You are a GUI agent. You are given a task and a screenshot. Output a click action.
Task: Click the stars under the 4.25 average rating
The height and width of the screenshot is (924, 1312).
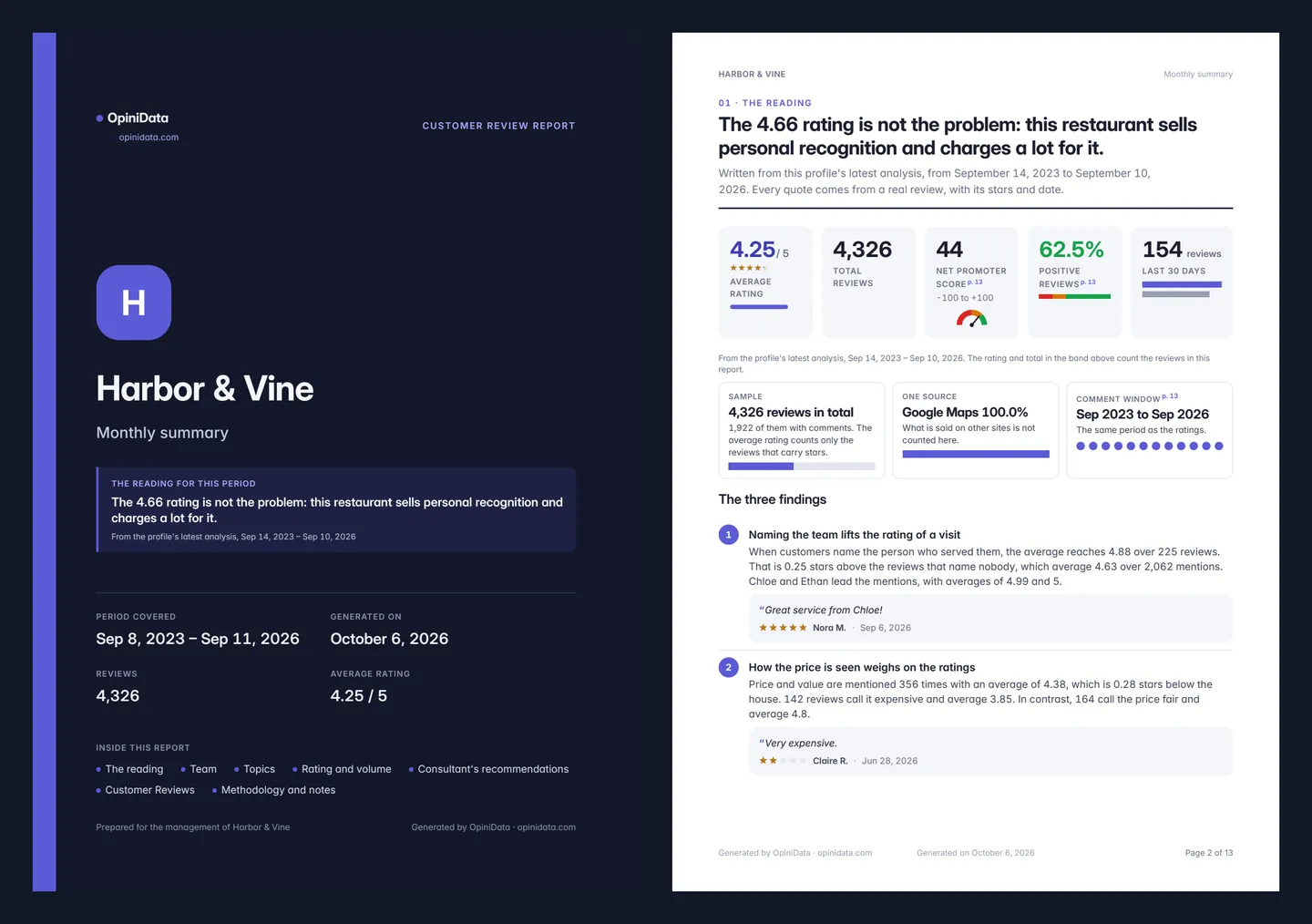point(748,268)
